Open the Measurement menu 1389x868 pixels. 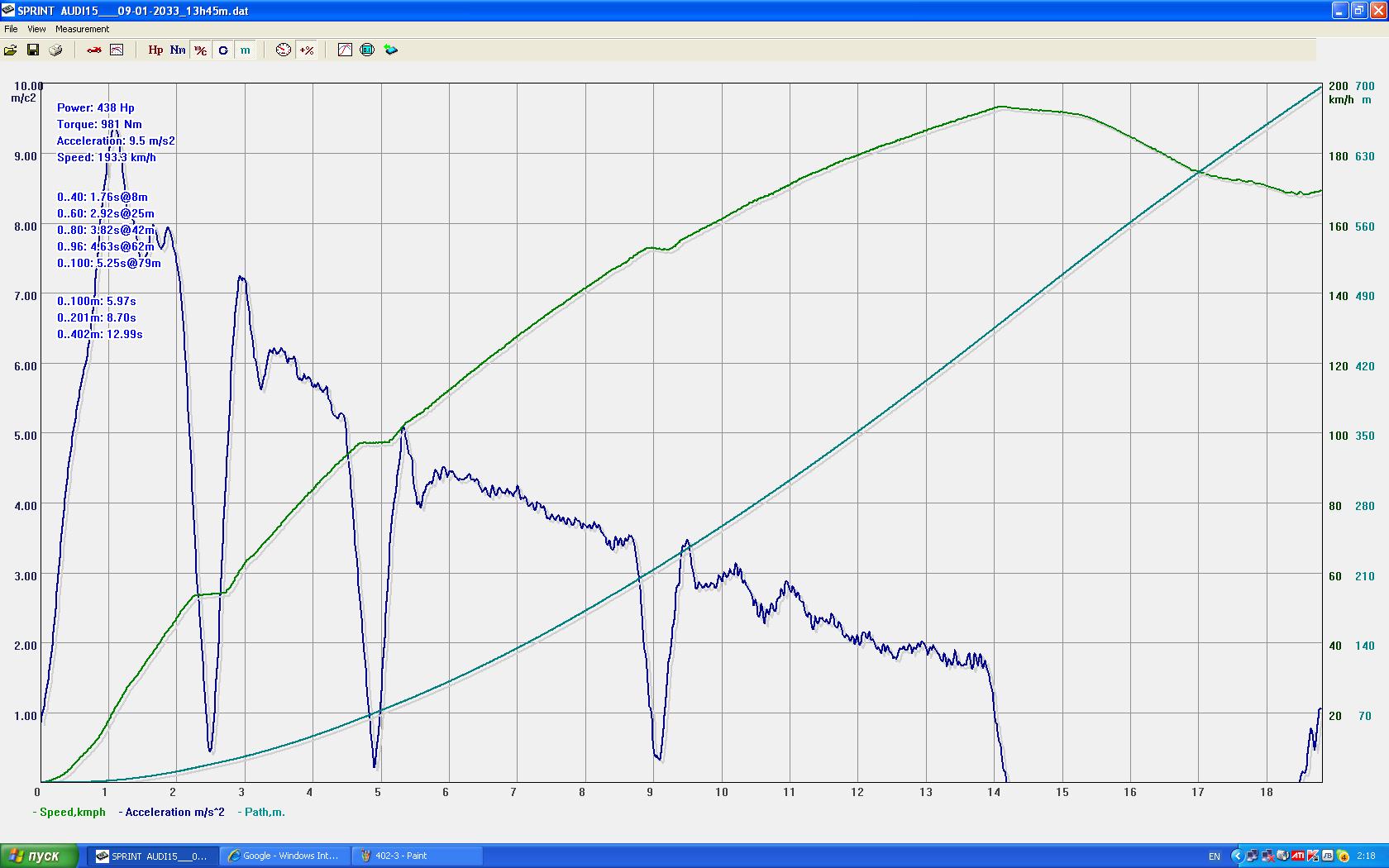82,29
